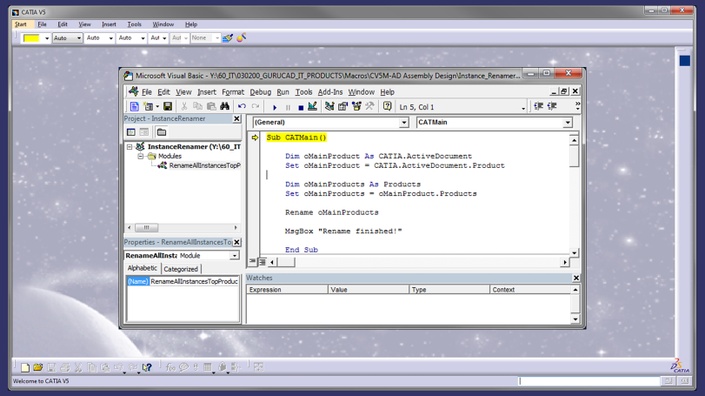This screenshot has height=396, width=705.
Task: Click the VBA Help question mark icon
Action: tap(387, 107)
